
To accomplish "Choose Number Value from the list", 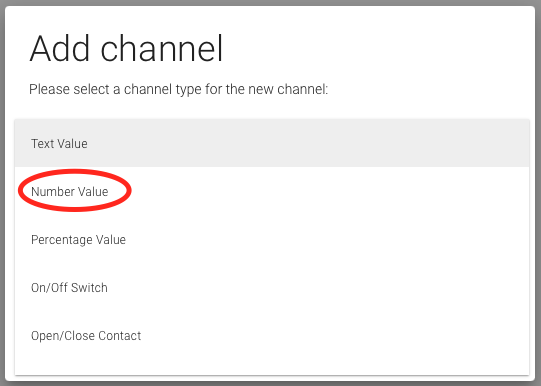I will point(272,191).
